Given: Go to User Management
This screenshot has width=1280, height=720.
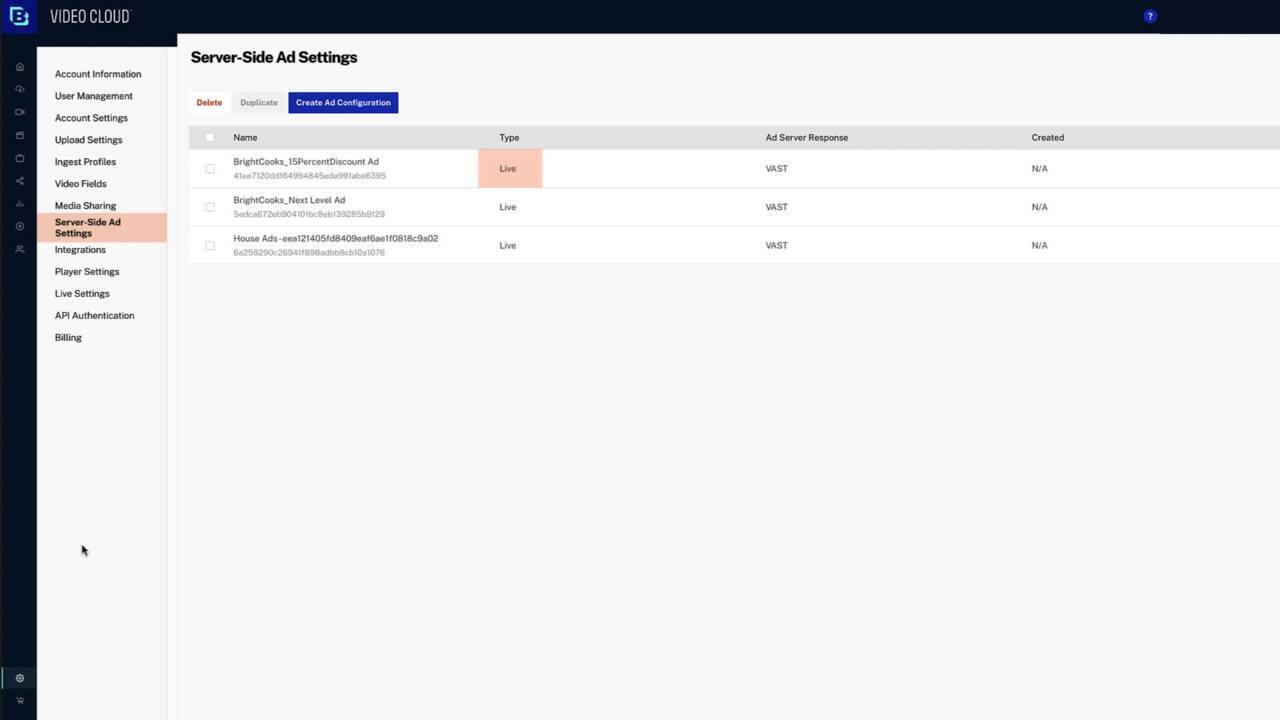Looking at the screenshot, I should click(x=94, y=96).
